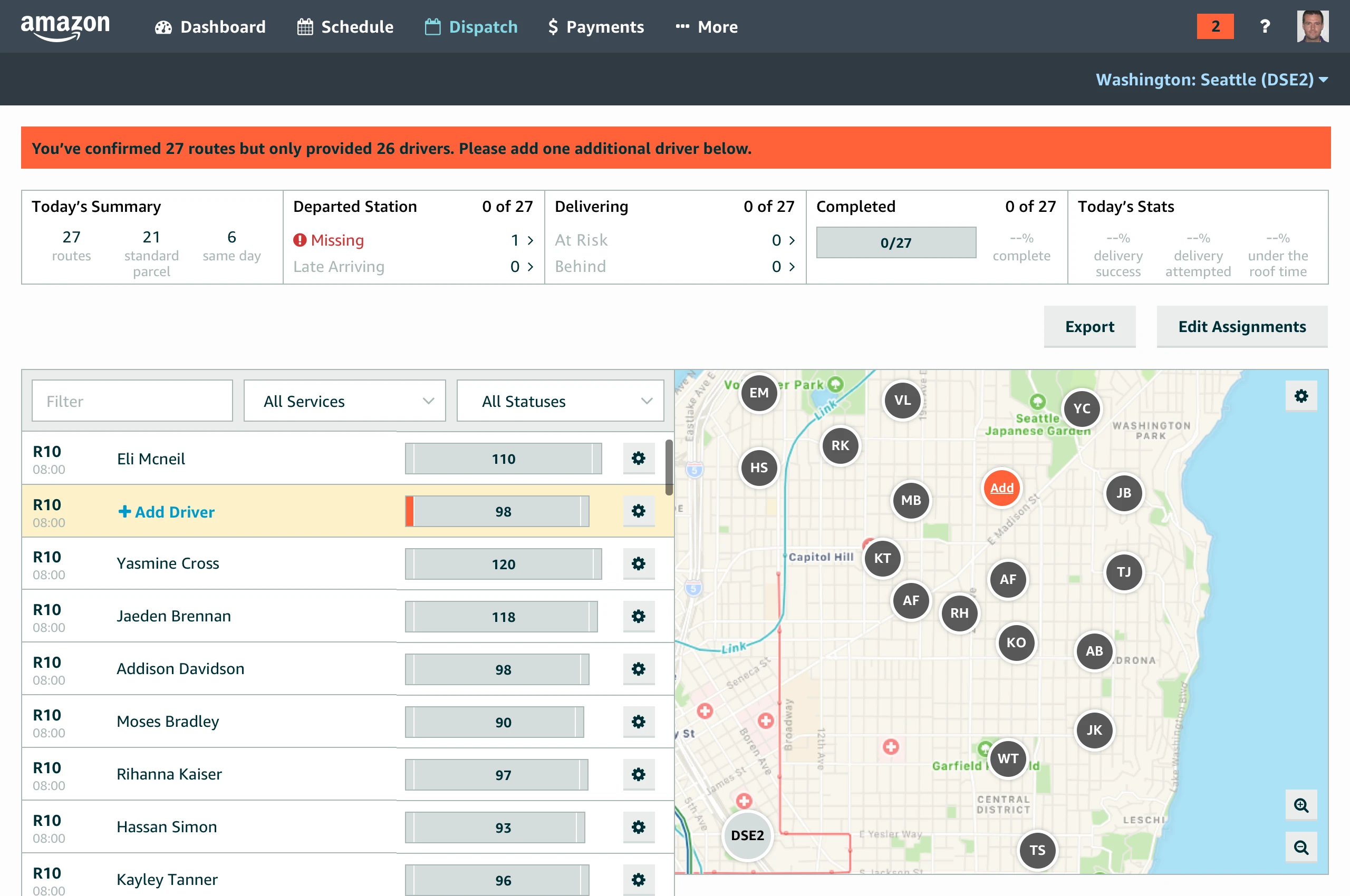Select the TS driver marker on map

click(1037, 850)
